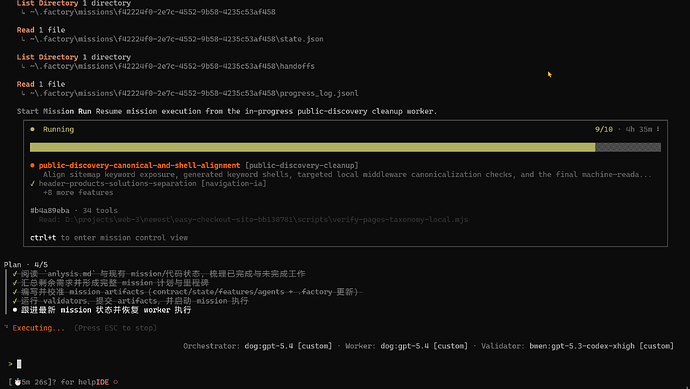The width and height of the screenshot is (690, 389).
Task: Select public-discovery-canonical-and-shell-alignment feature
Action: [139, 165]
